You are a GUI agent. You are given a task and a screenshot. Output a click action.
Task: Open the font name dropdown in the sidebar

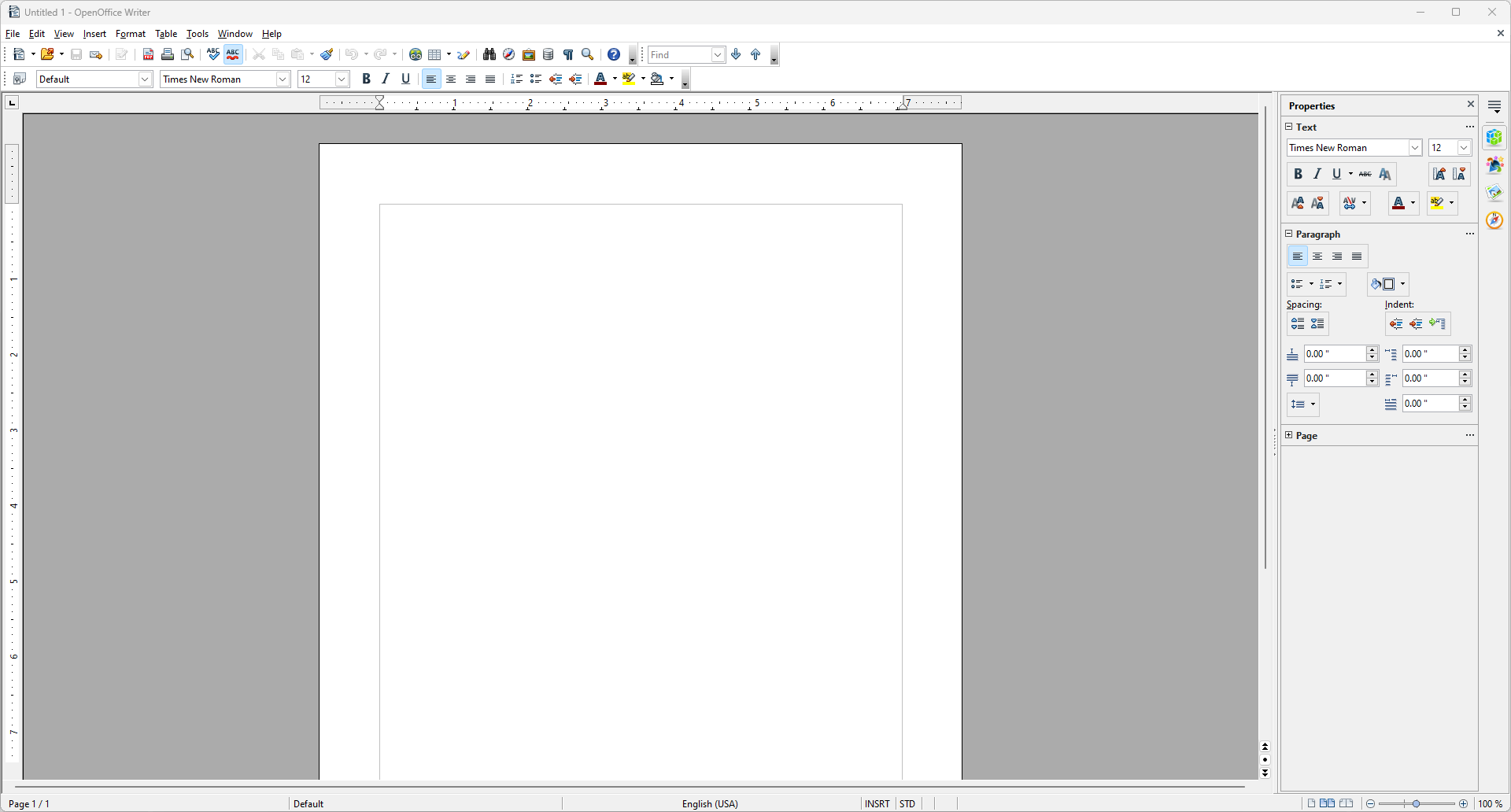pyautogui.click(x=1415, y=147)
